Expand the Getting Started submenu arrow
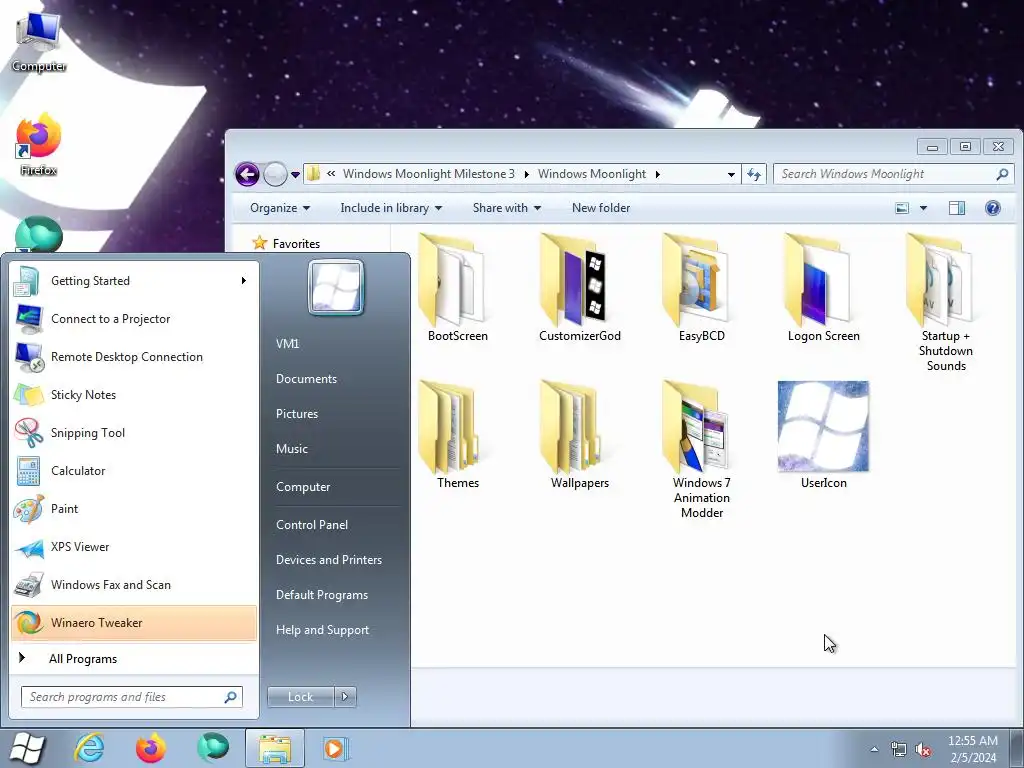This screenshot has width=1024, height=768. [x=244, y=281]
